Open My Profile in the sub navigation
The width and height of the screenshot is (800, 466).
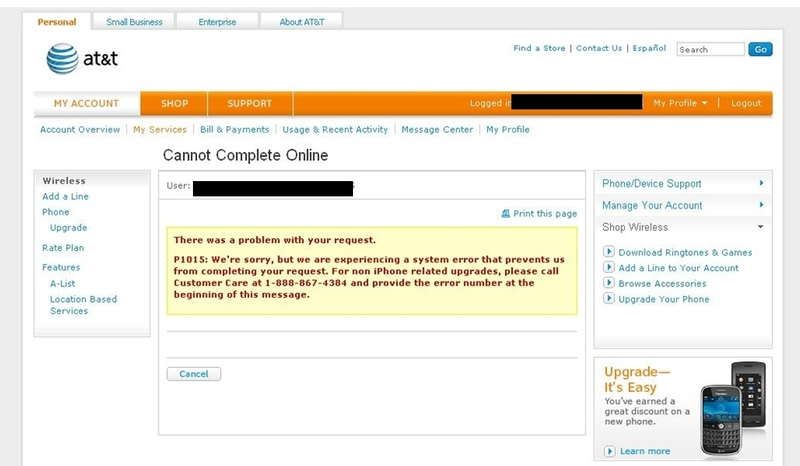click(508, 130)
